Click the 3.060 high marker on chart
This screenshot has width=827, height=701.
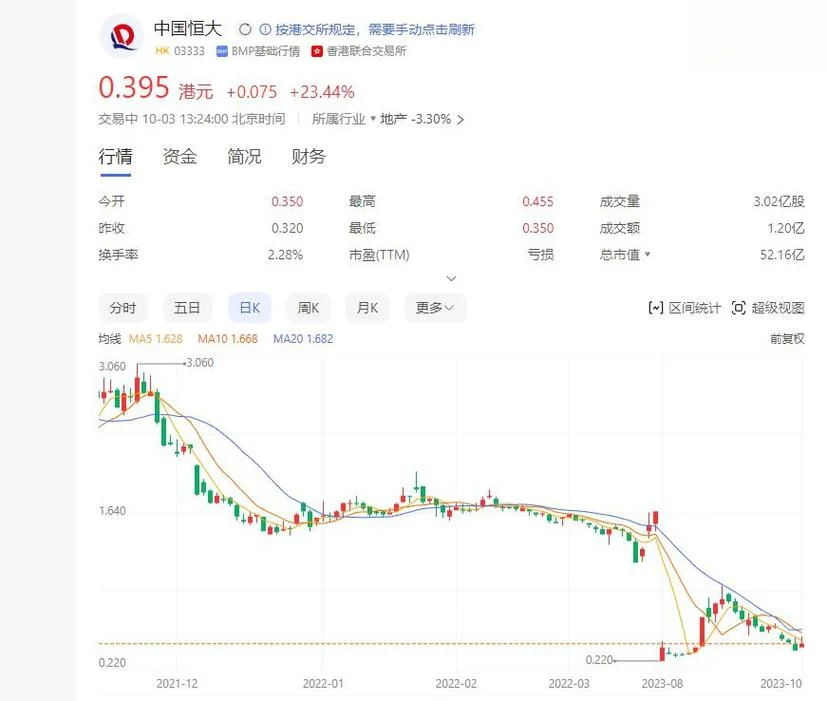[200, 363]
